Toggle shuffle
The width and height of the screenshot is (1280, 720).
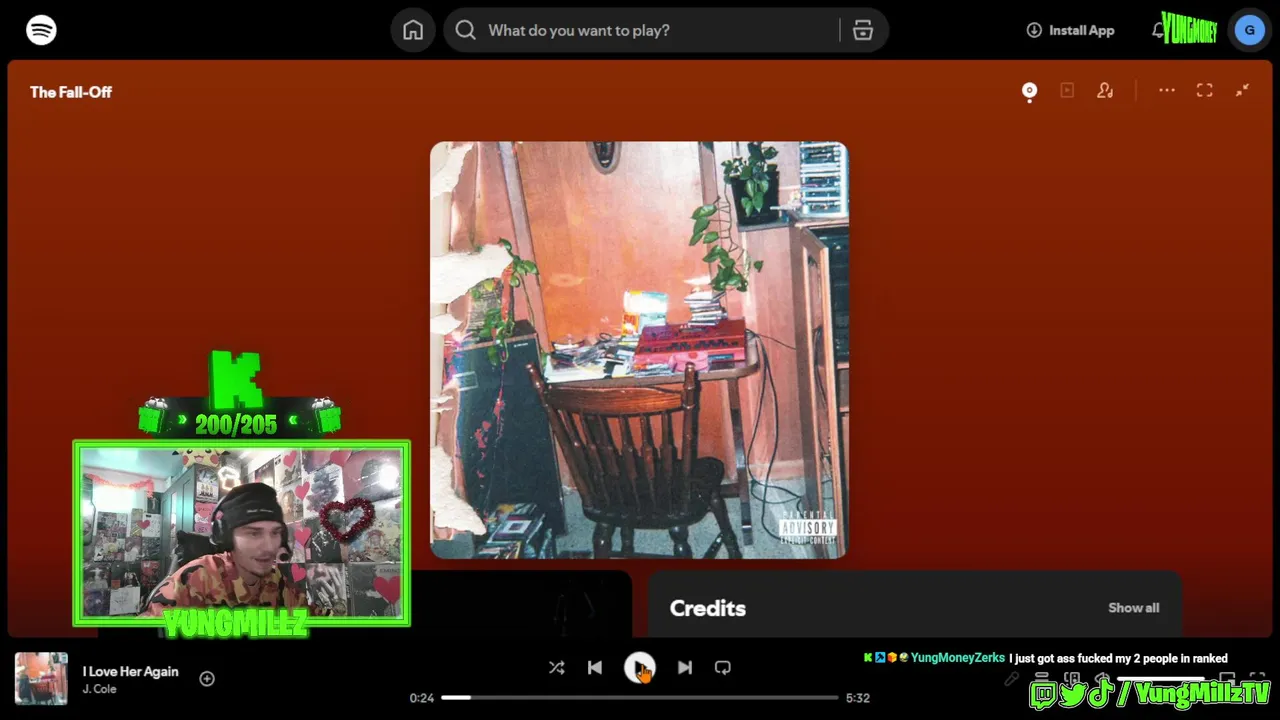(557, 668)
